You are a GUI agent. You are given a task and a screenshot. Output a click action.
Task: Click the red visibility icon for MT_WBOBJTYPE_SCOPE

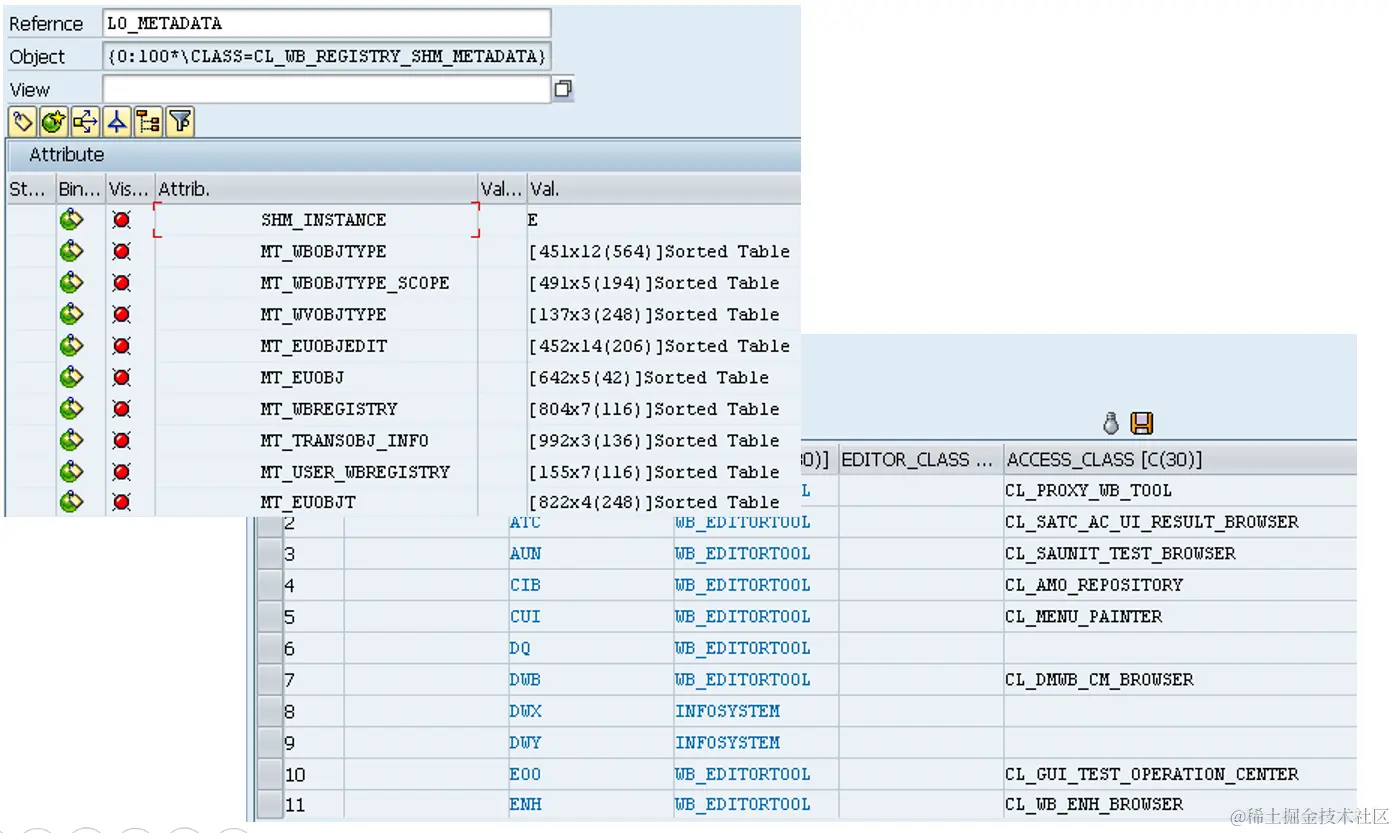point(122,283)
